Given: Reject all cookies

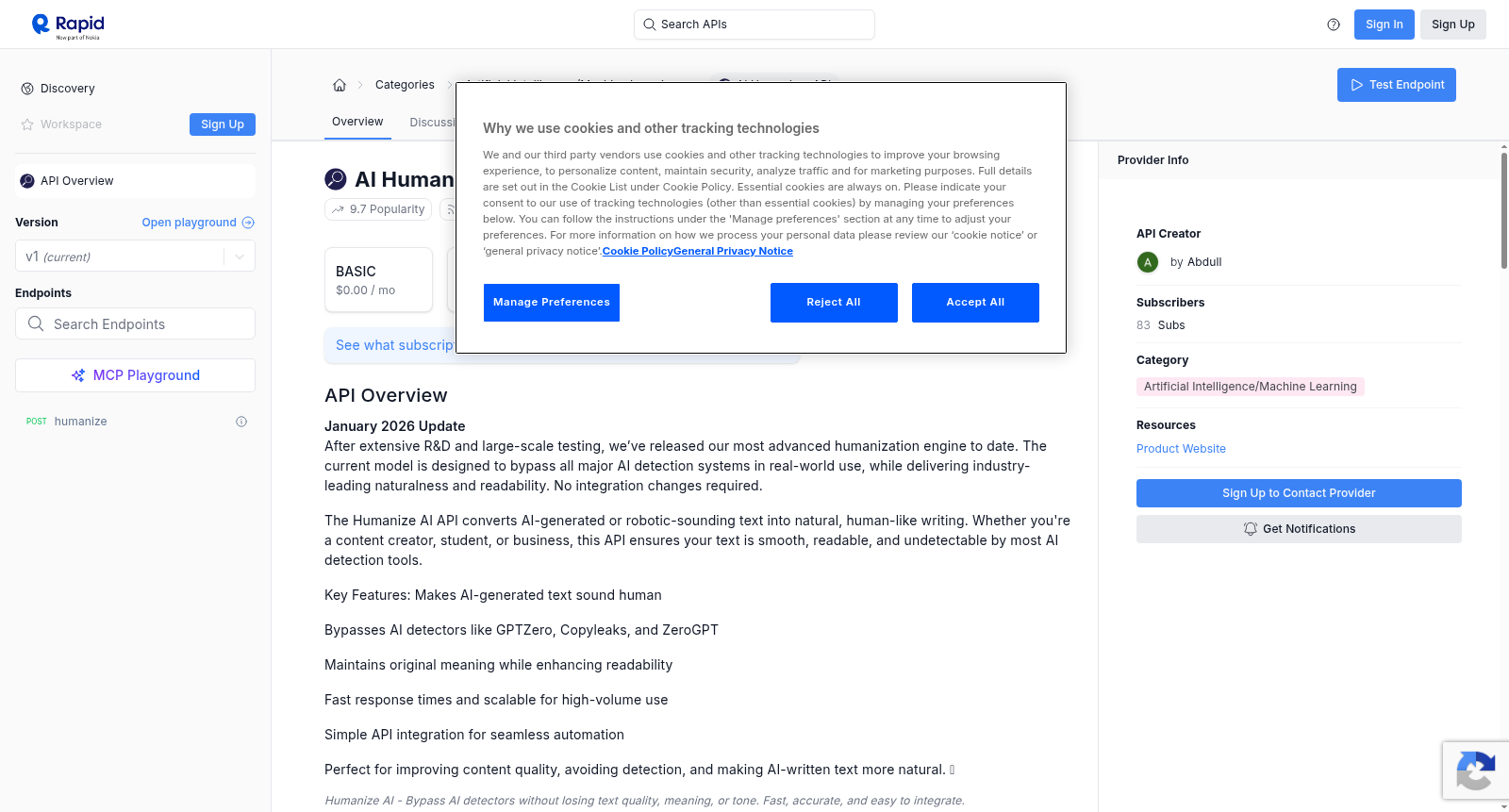Looking at the screenshot, I should tap(834, 303).
